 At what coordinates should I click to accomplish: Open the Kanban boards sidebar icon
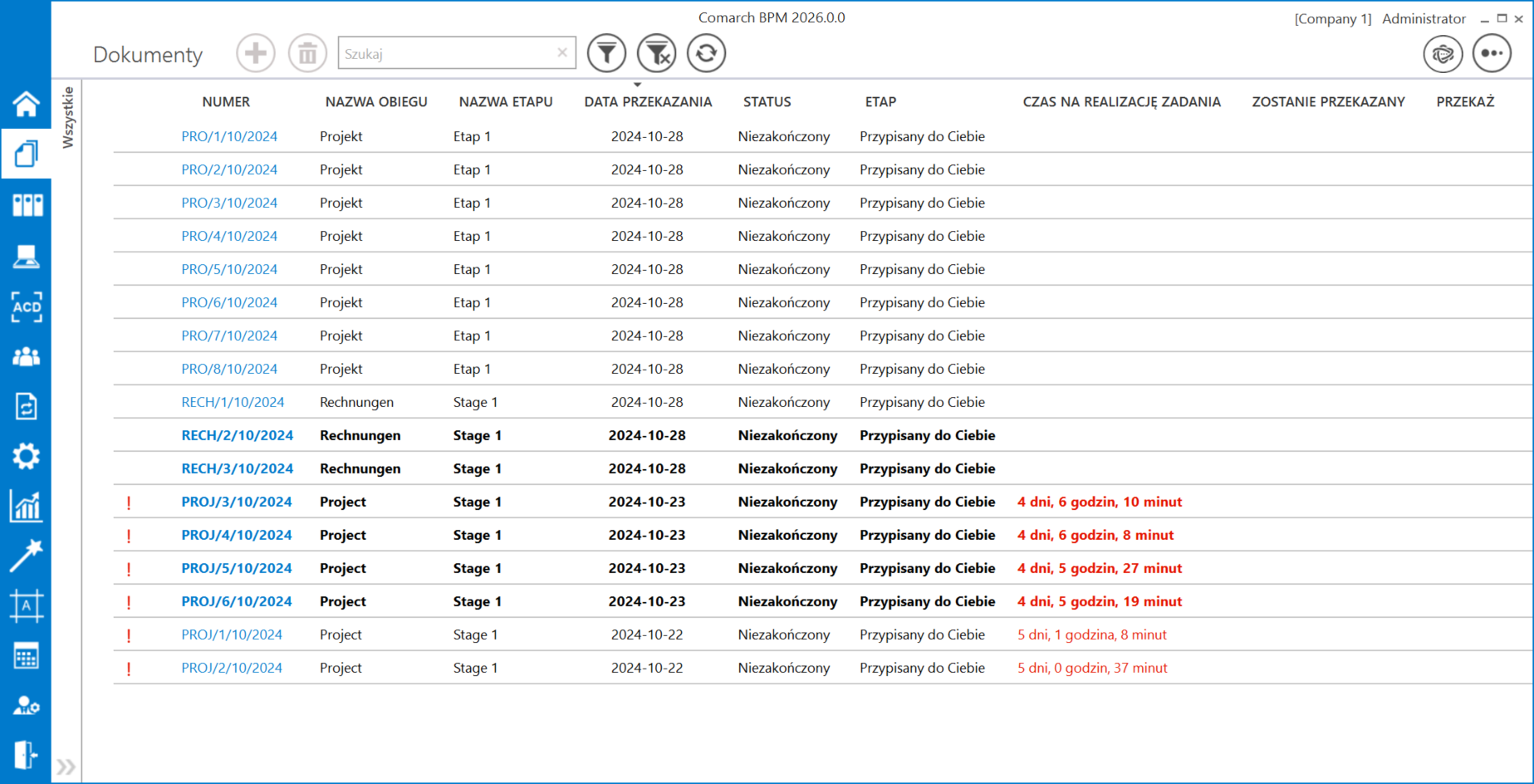point(26,205)
